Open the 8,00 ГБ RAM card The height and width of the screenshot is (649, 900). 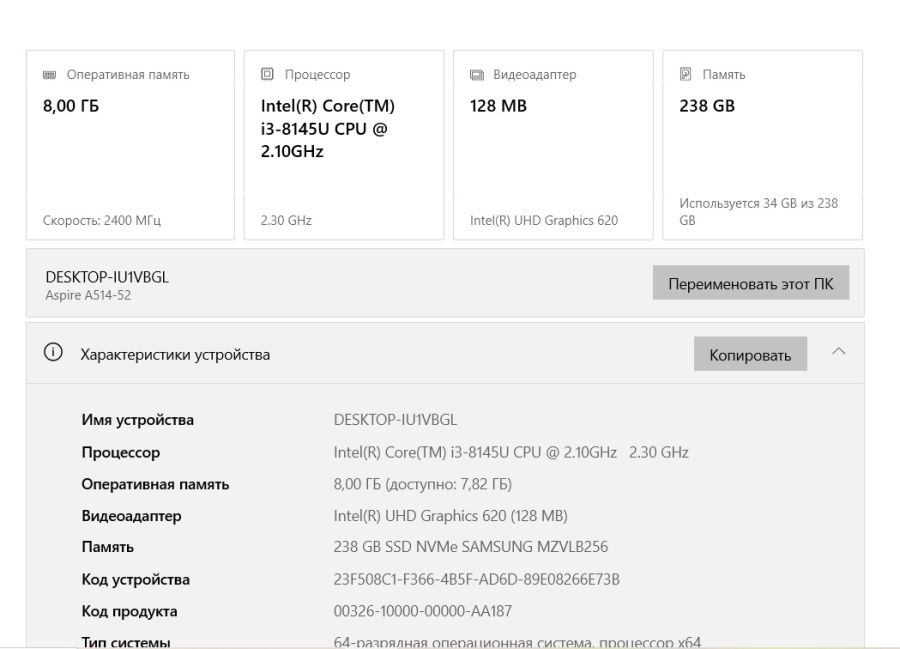pos(130,145)
